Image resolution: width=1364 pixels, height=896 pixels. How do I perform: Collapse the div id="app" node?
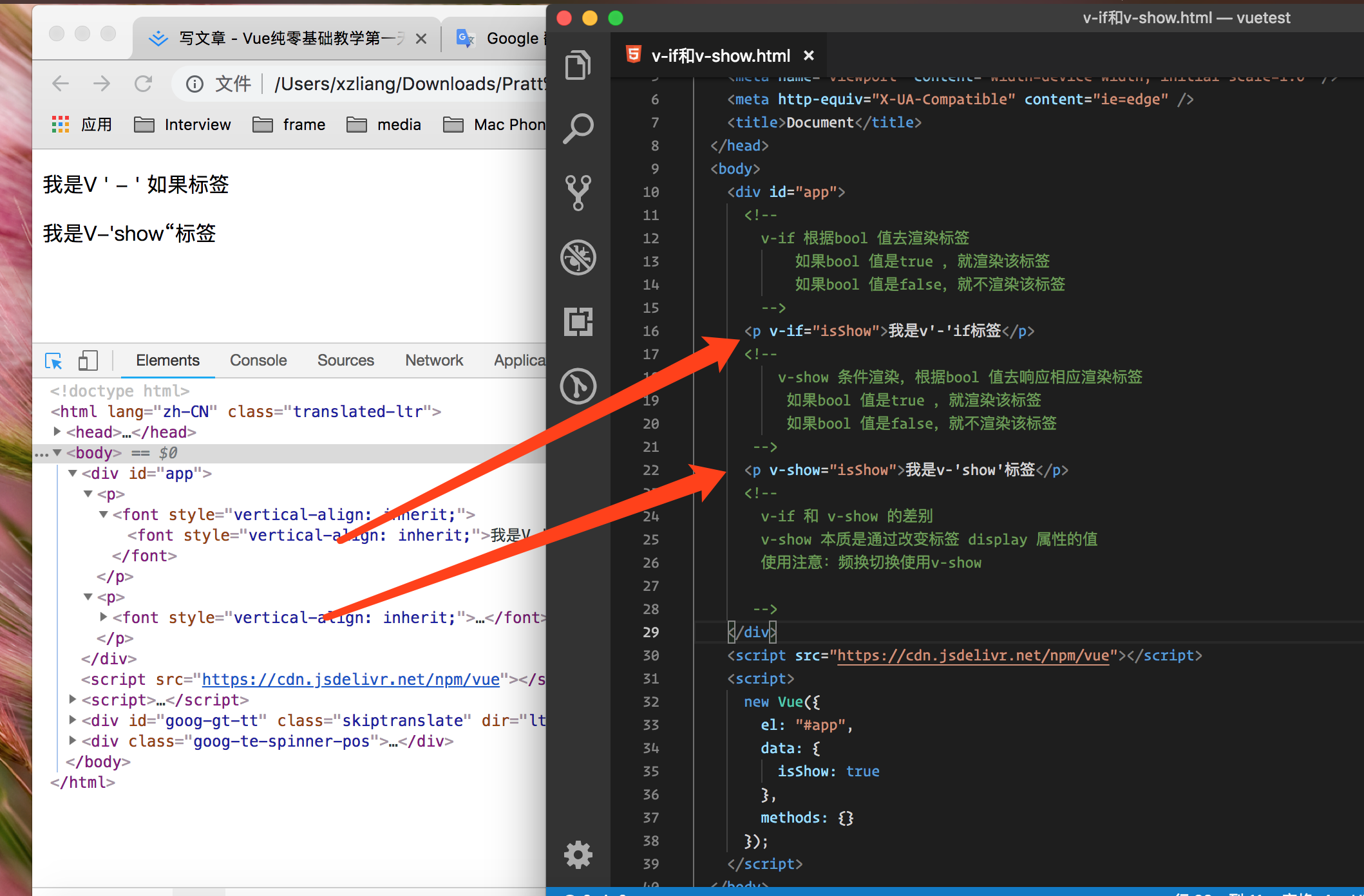(73, 473)
